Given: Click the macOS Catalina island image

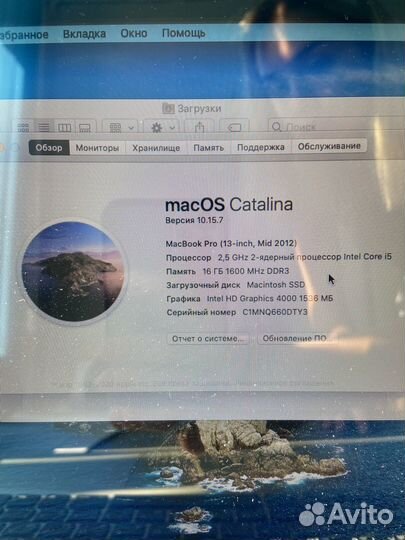Looking at the screenshot, I should [x=73, y=271].
